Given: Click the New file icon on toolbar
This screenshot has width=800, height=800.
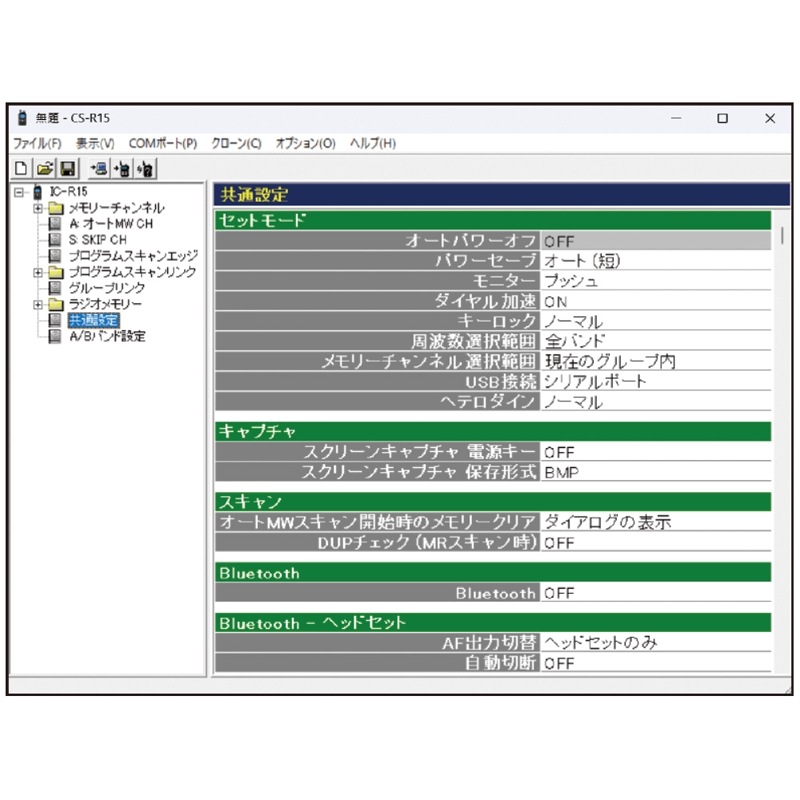Looking at the screenshot, I should [x=21, y=168].
